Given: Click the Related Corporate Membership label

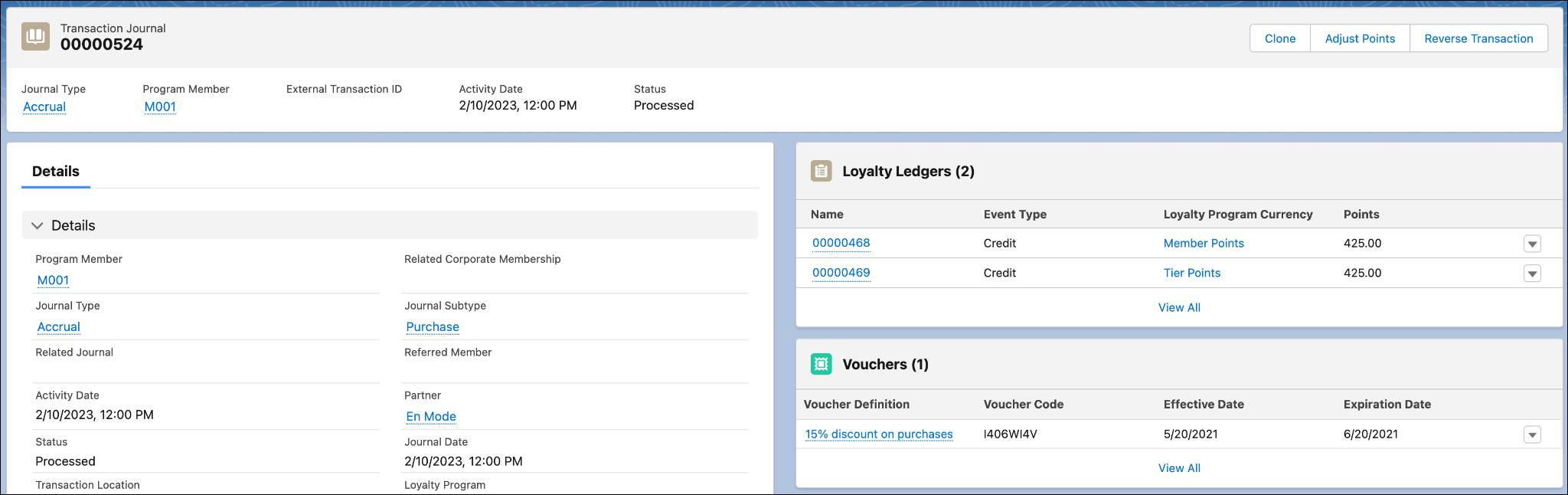Looking at the screenshot, I should click(x=482, y=259).
